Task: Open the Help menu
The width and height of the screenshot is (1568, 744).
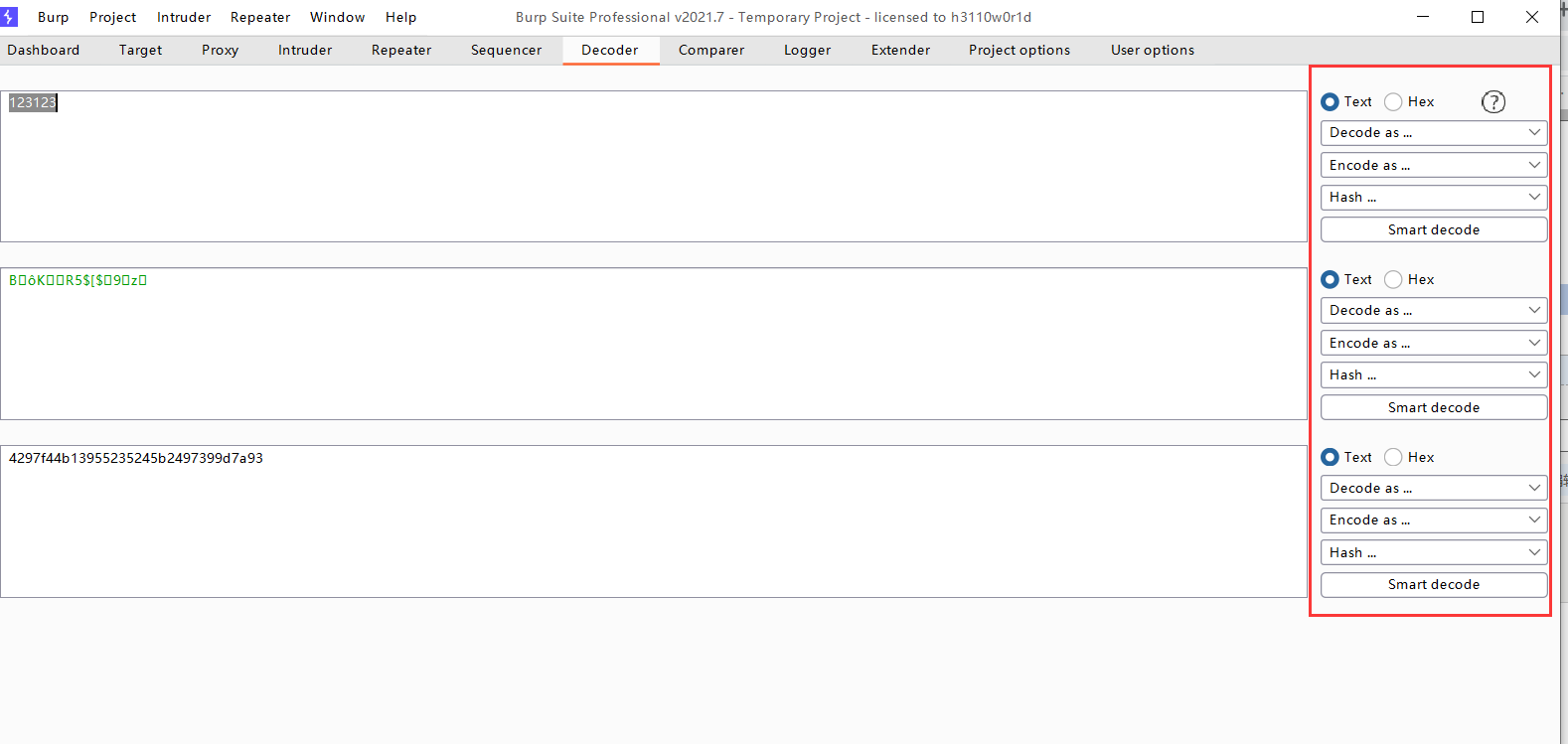Action: click(x=401, y=17)
